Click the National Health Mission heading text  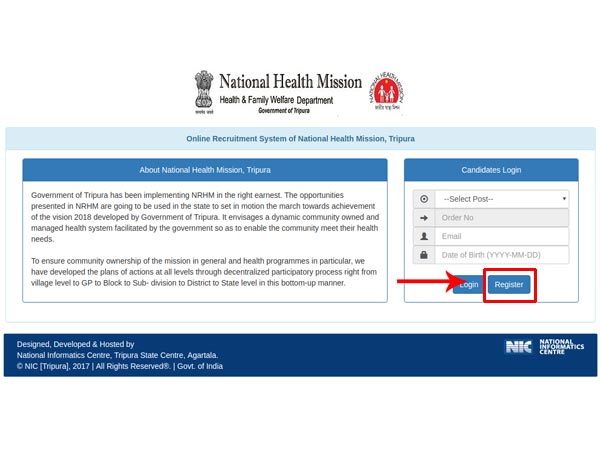(290, 82)
